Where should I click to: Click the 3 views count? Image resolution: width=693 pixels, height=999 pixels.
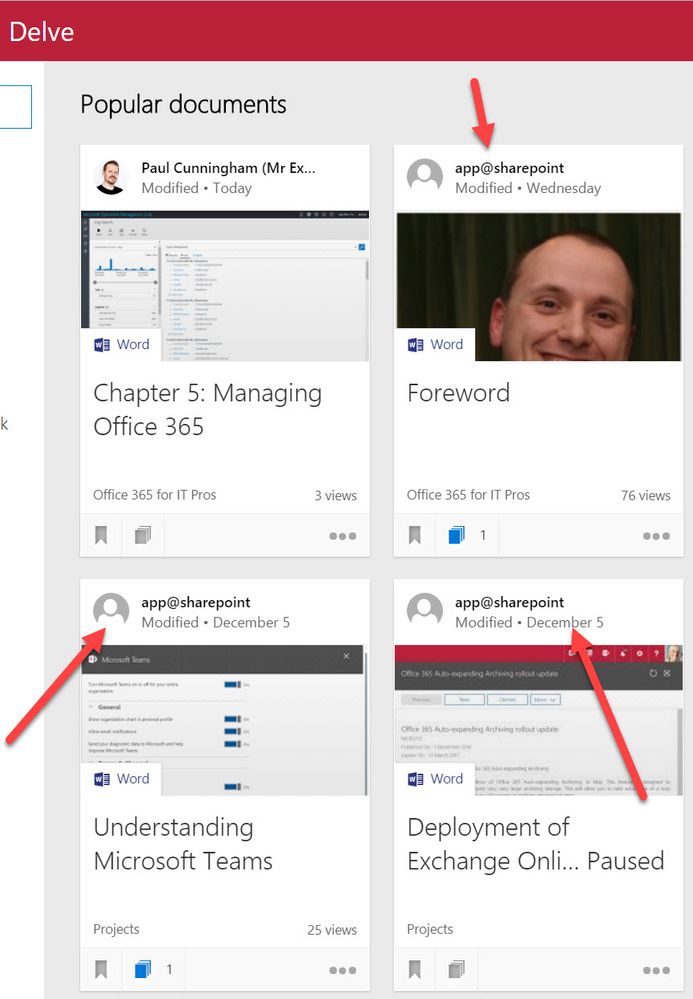pyautogui.click(x=336, y=496)
